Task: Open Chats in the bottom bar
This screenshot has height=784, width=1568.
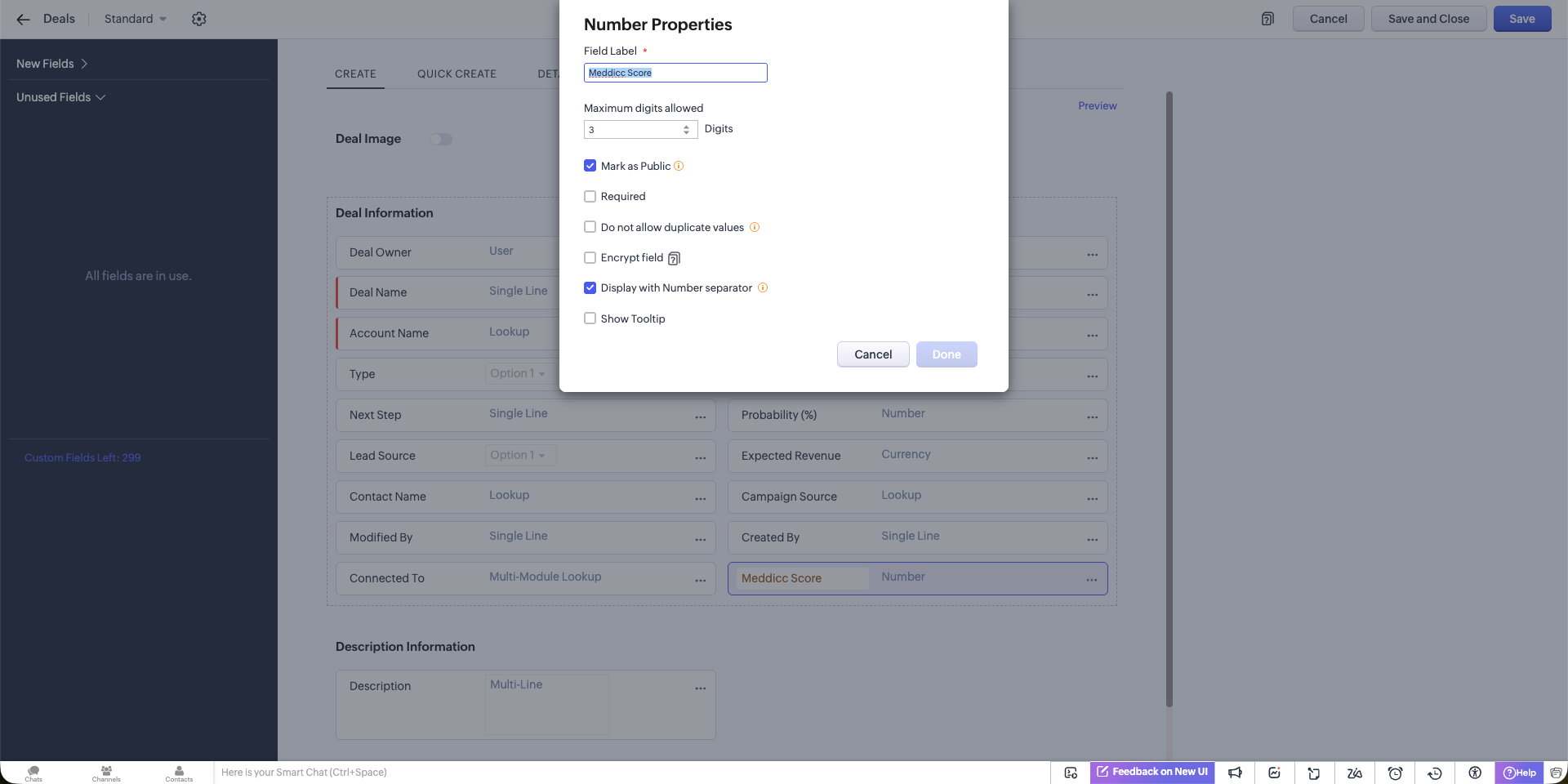Action: (33, 773)
